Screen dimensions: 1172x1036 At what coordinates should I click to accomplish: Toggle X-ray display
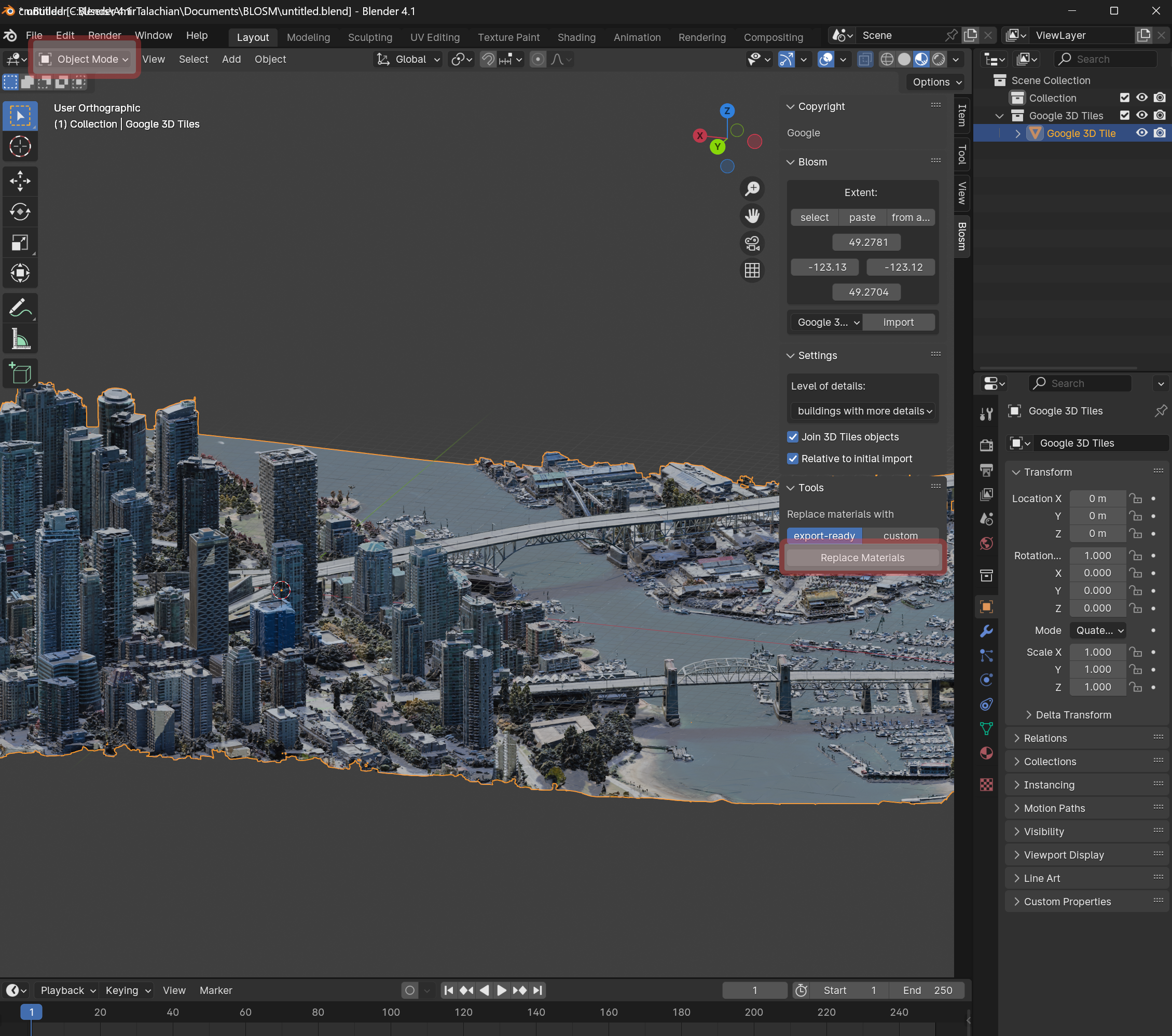click(865, 59)
